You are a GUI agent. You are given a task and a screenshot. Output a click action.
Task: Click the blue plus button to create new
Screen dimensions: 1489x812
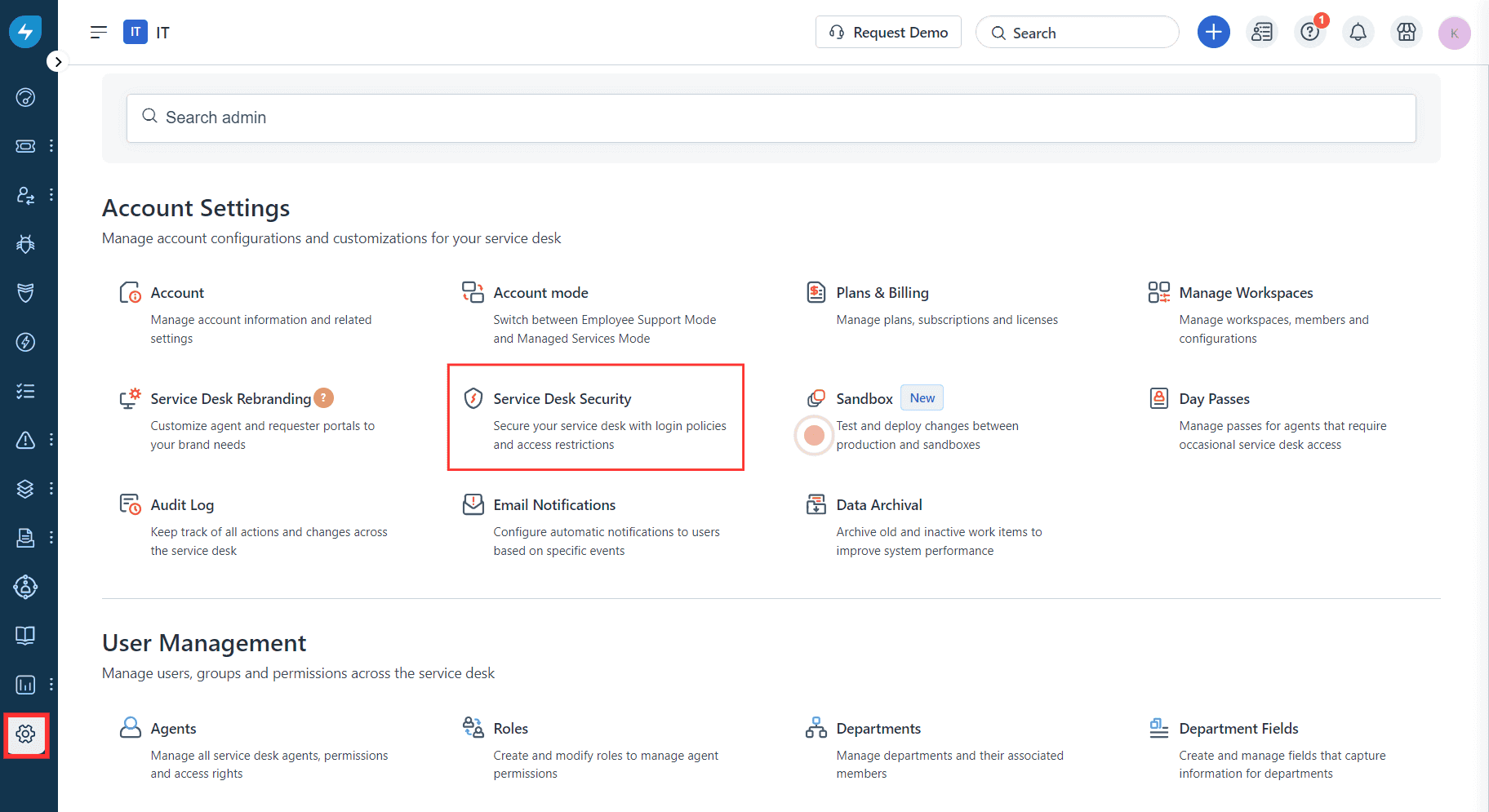[x=1213, y=32]
